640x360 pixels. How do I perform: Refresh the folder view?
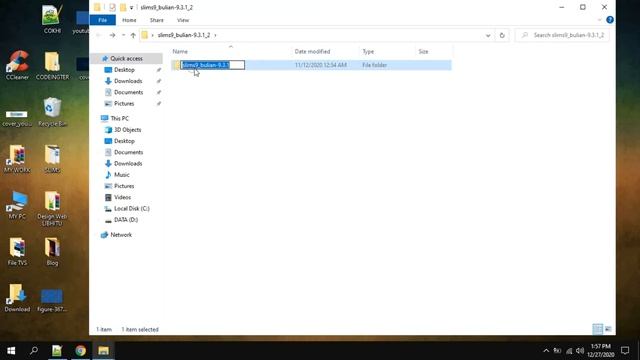[x=502, y=36]
